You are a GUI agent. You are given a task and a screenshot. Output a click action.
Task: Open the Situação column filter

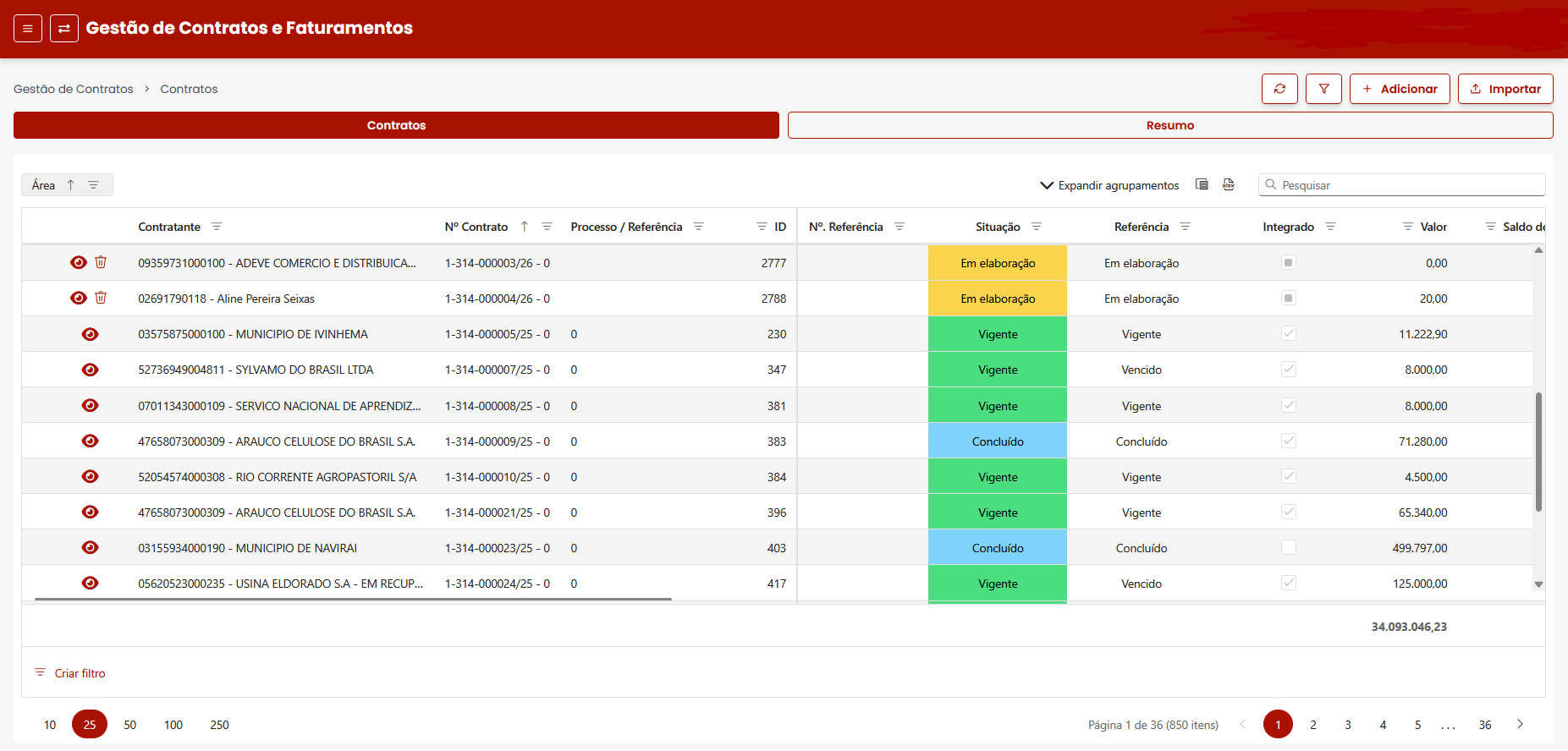pos(1037,227)
